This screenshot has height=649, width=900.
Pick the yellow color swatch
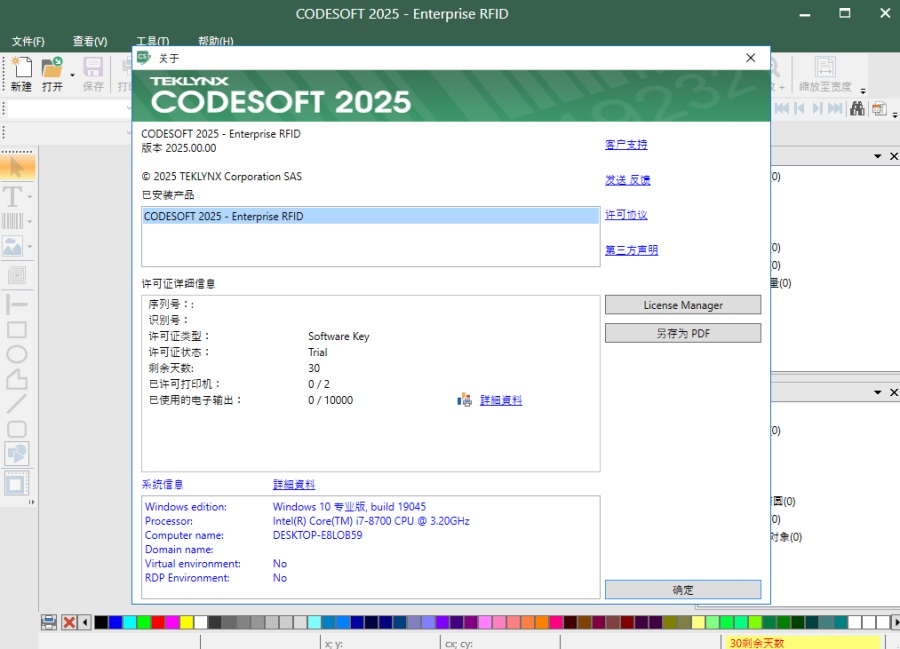pos(187,622)
